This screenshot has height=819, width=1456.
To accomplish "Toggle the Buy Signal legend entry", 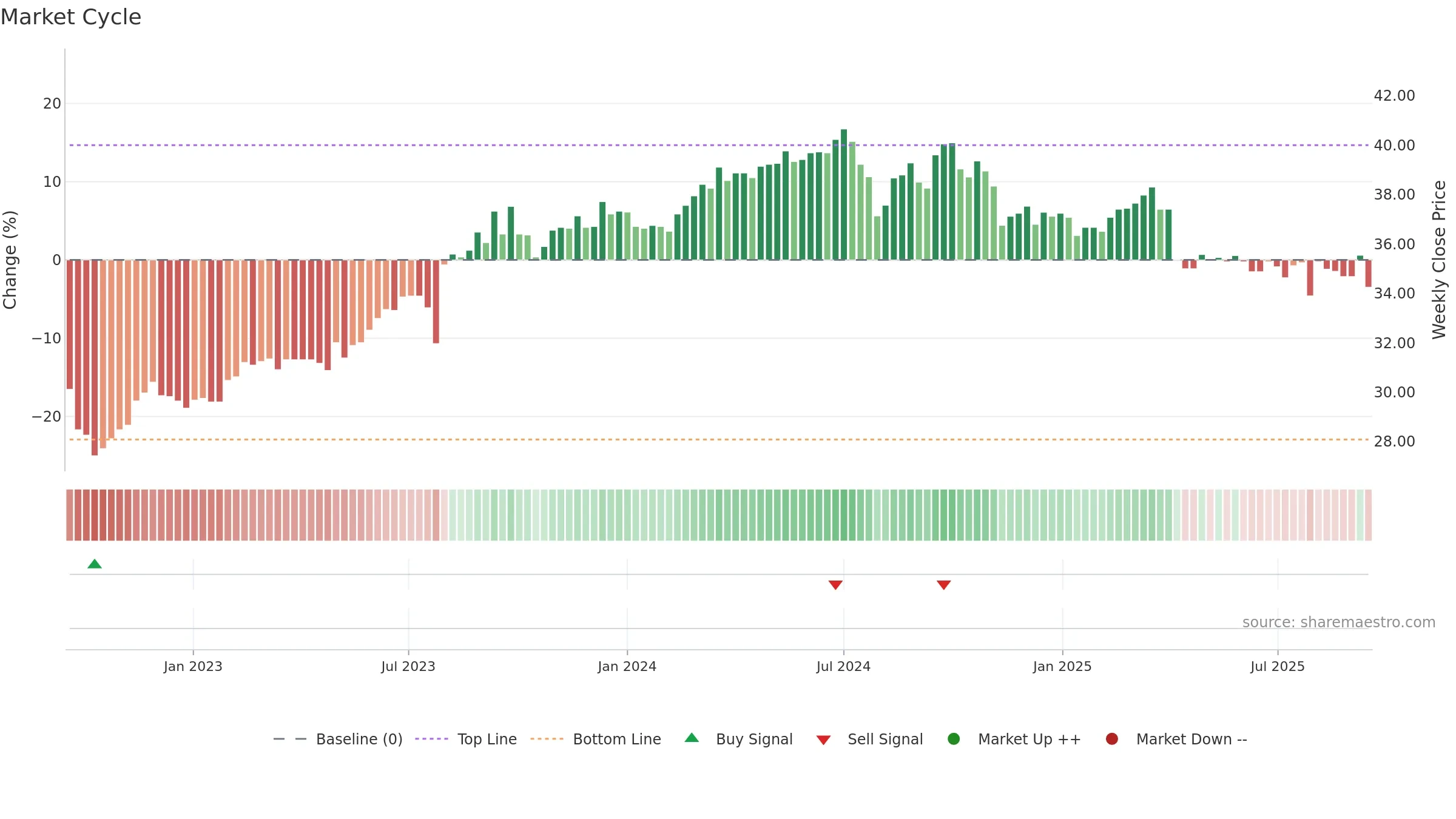I will [738, 739].
